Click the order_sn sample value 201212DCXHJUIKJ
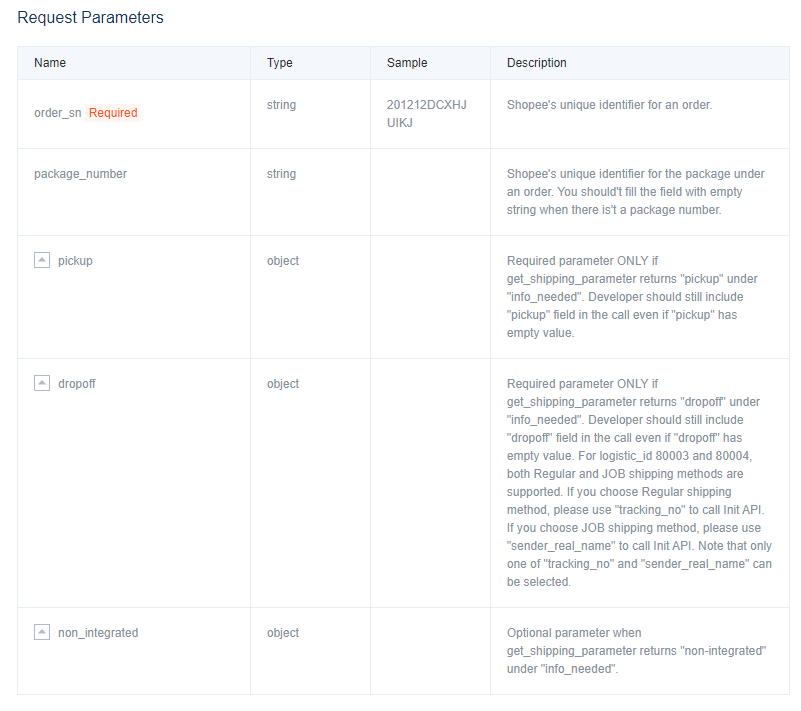 427,113
